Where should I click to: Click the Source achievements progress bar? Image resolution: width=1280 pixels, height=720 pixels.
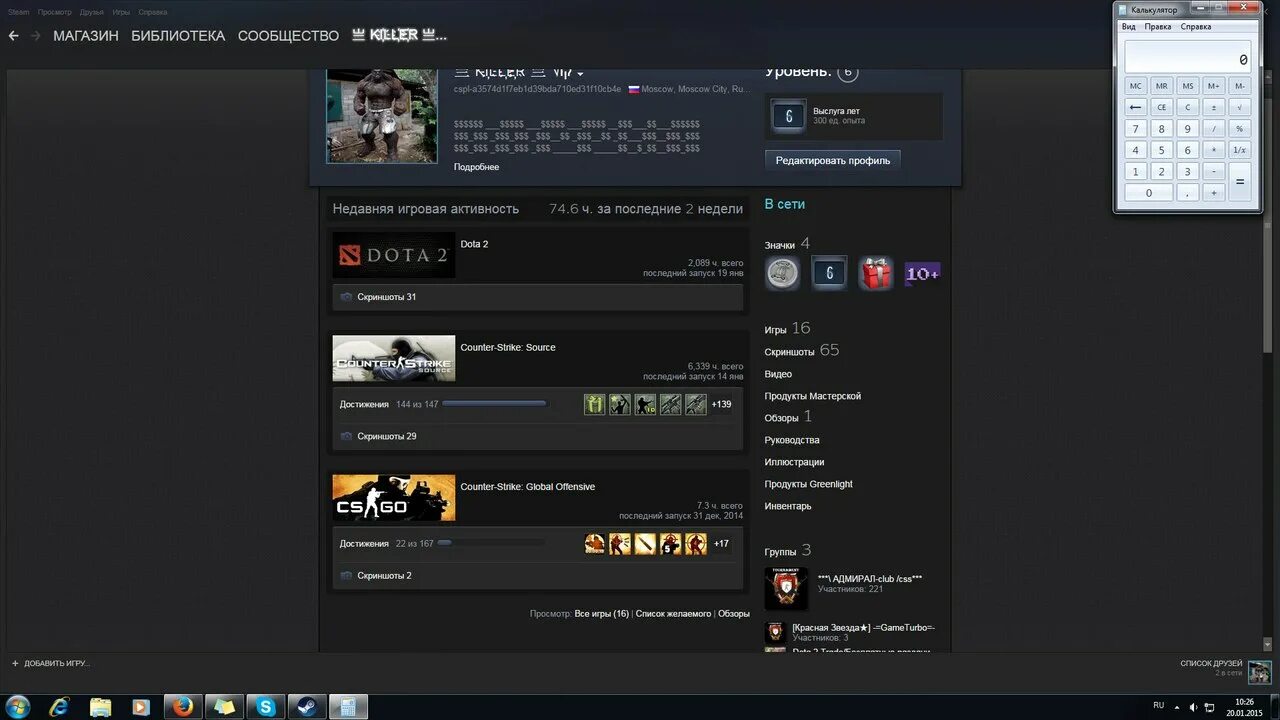tap(494, 404)
